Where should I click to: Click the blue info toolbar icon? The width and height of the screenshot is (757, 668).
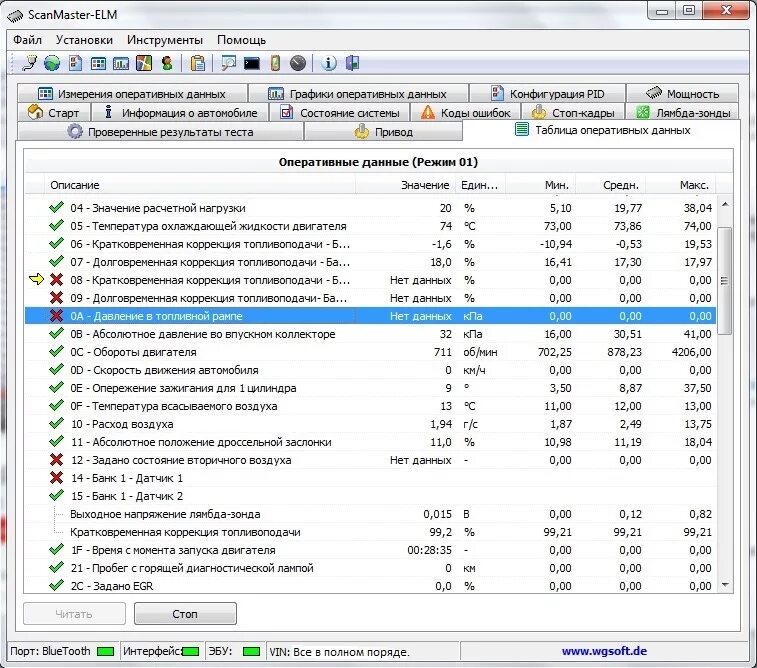pos(329,63)
